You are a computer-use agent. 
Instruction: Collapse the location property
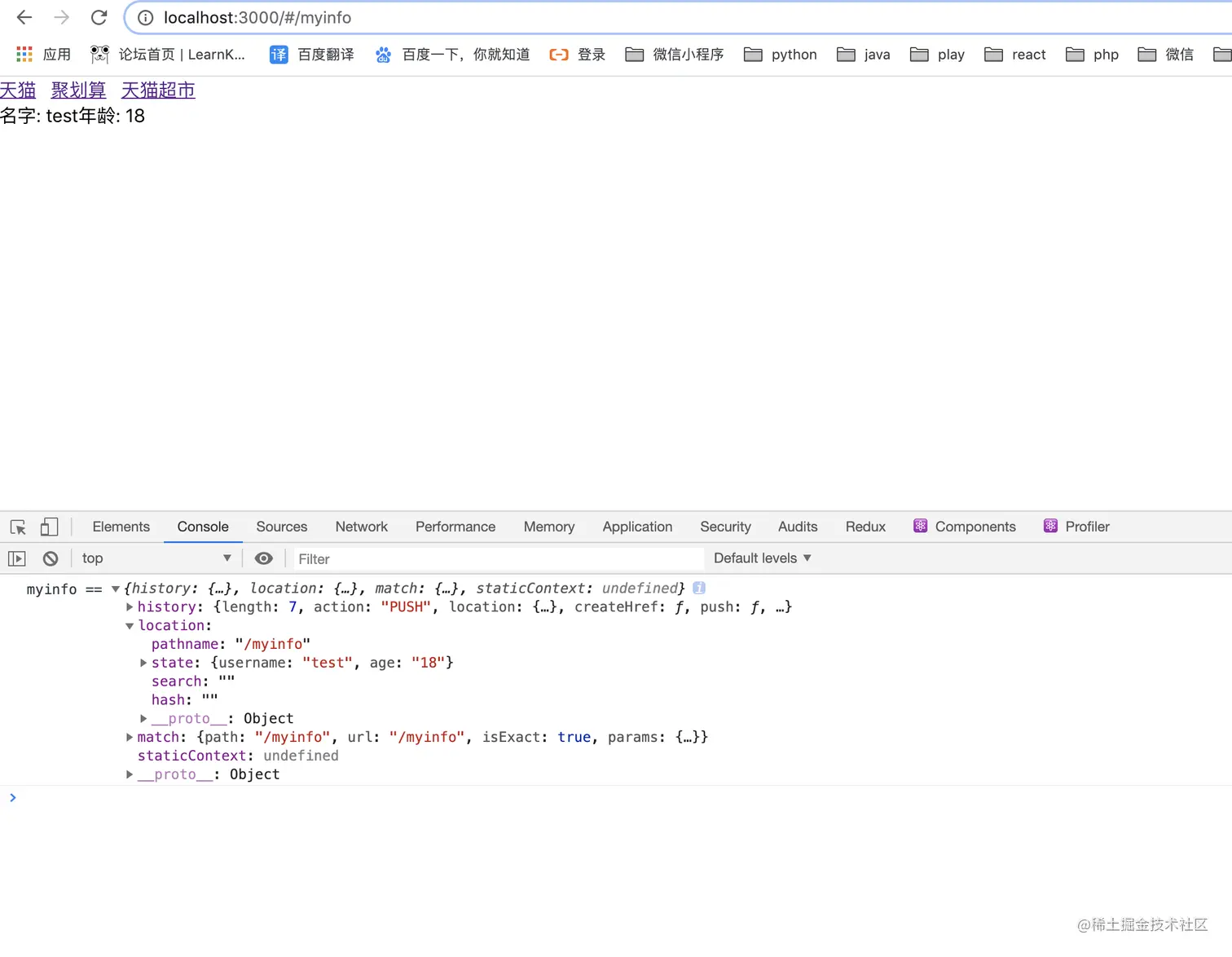click(130, 626)
